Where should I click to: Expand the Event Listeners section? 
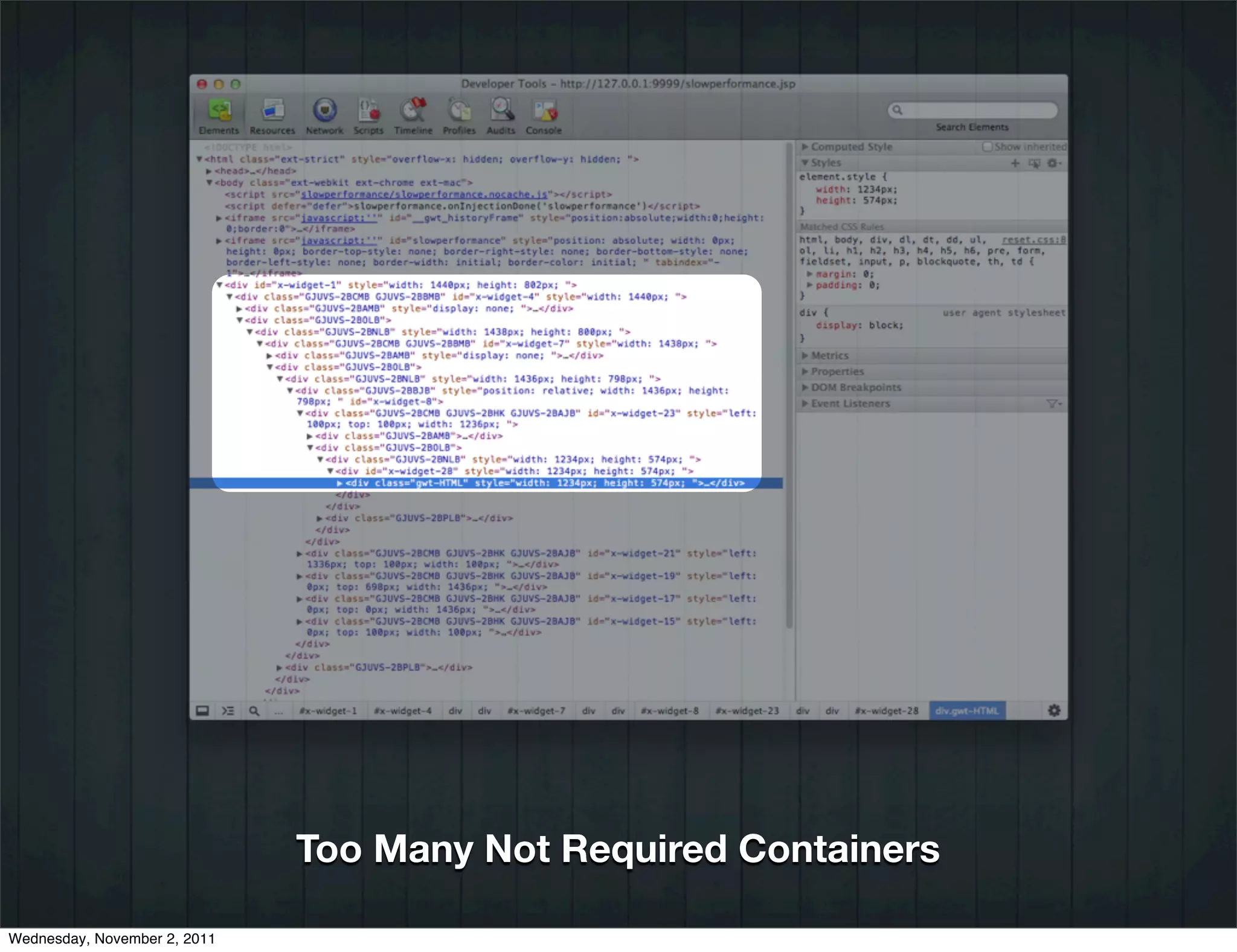(x=805, y=404)
